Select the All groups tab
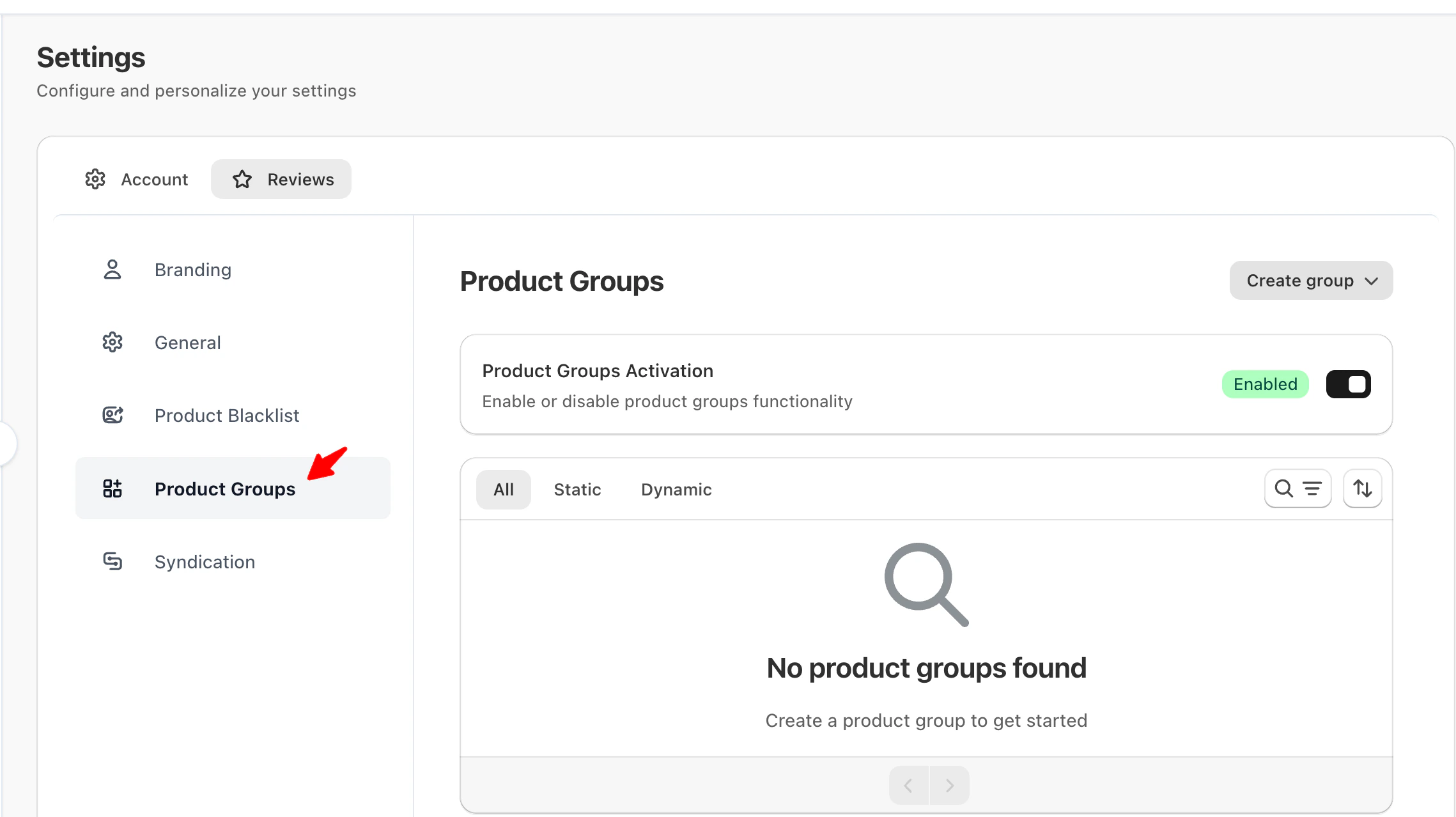Viewport: 1456px width, 817px height. point(503,490)
